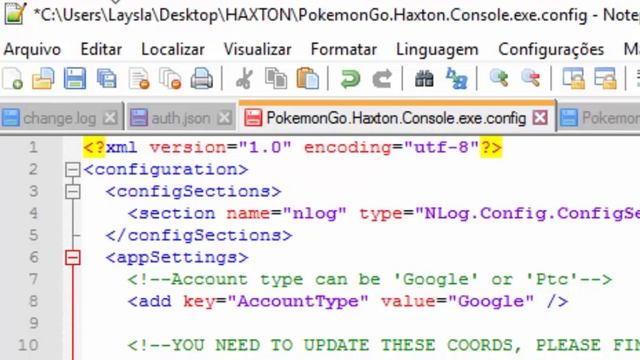This screenshot has height=360, width=640.
Task: Click the Account type comment on line 7
Action: coord(370,280)
